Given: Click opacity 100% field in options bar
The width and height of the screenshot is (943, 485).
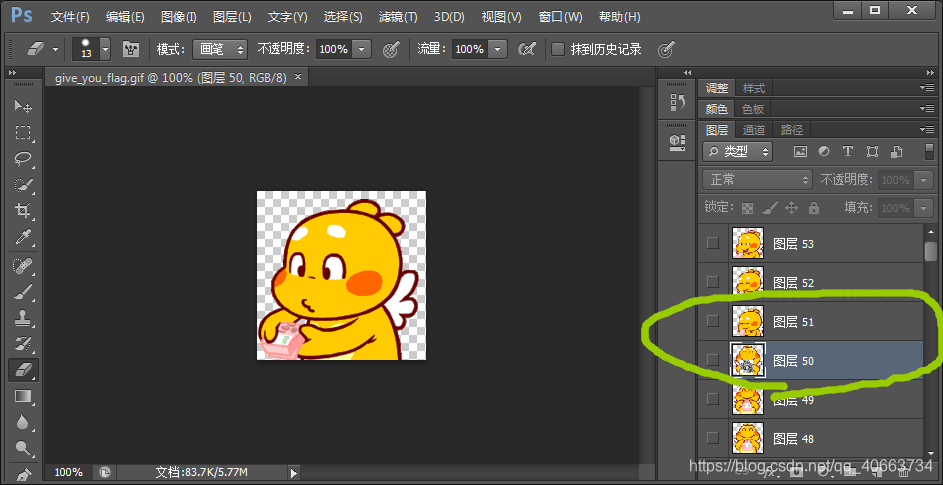Looking at the screenshot, I should (334, 49).
